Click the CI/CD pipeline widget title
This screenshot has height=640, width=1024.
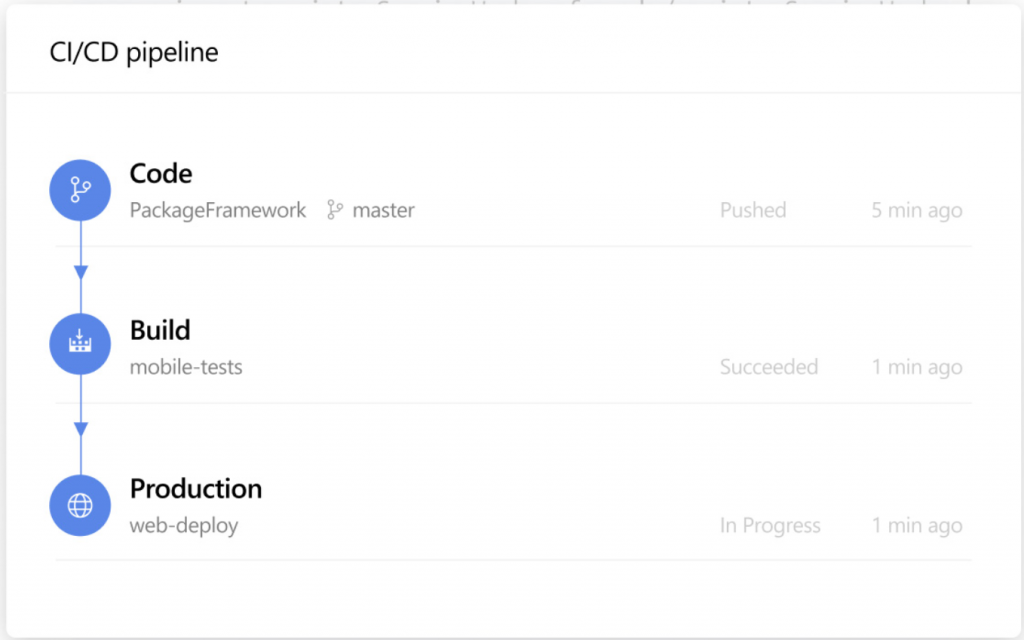pyautogui.click(x=134, y=52)
